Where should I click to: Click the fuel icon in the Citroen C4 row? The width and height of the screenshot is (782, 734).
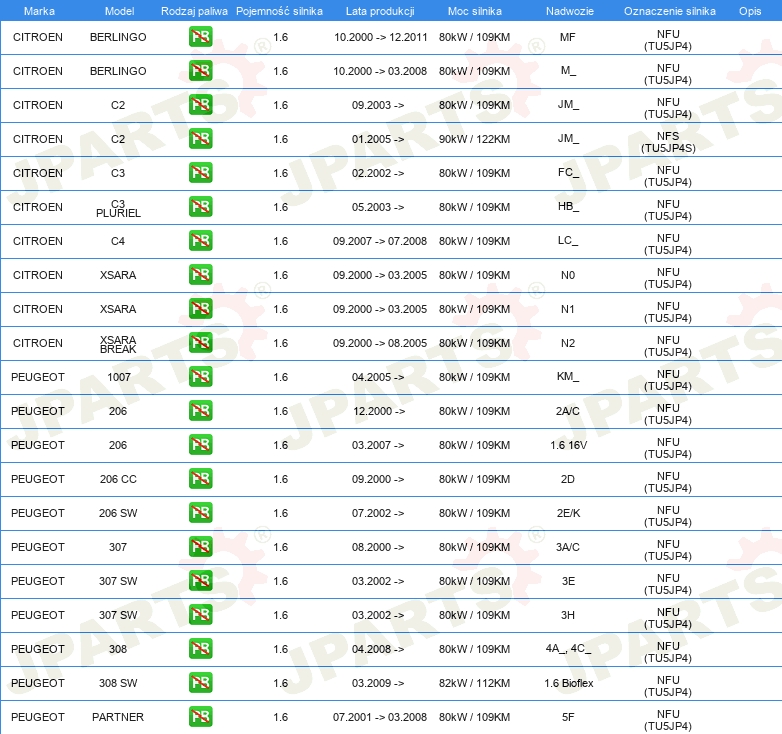[x=200, y=240]
